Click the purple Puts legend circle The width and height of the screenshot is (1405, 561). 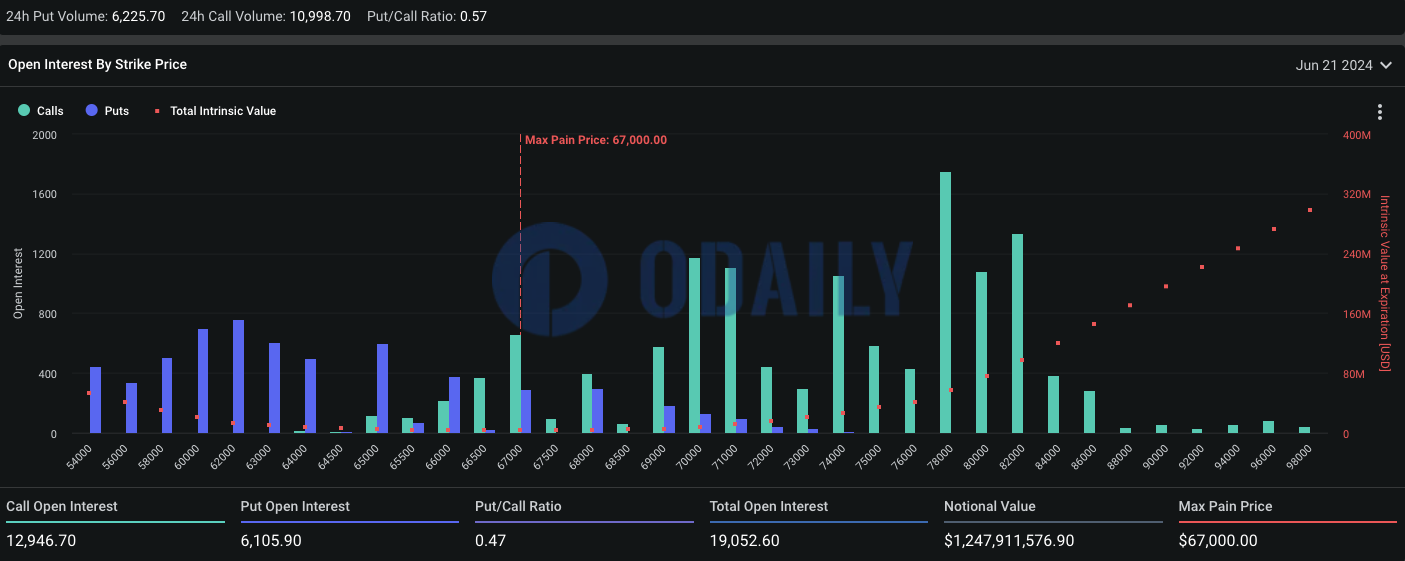pos(92,111)
